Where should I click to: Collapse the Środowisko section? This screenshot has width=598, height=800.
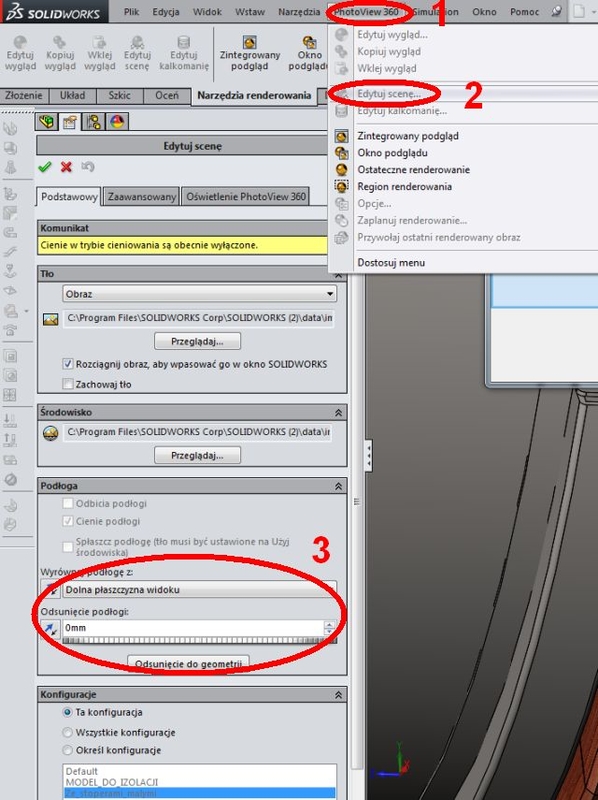[x=338, y=412]
